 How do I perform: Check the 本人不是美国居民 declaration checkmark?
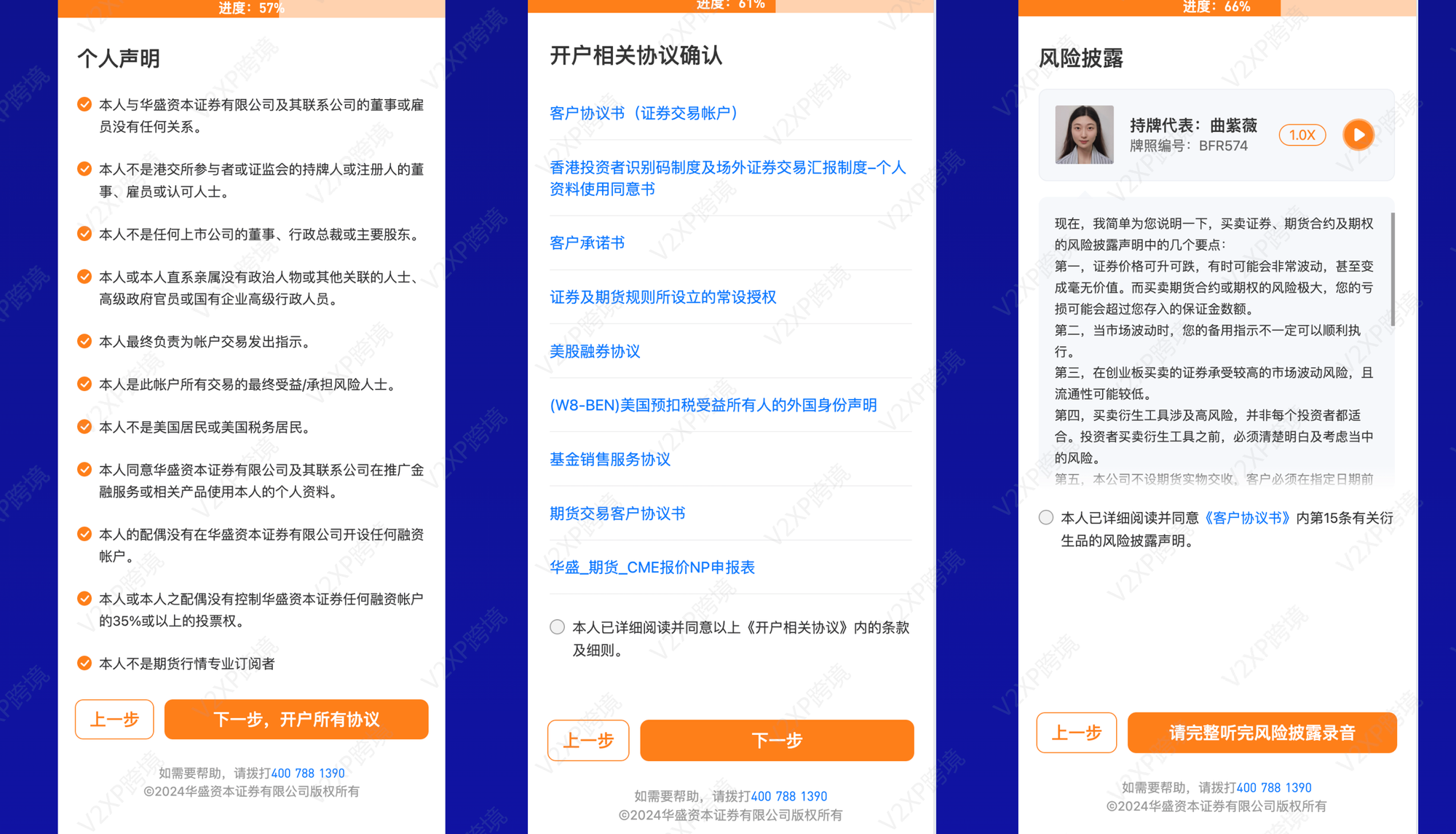click(84, 427)
